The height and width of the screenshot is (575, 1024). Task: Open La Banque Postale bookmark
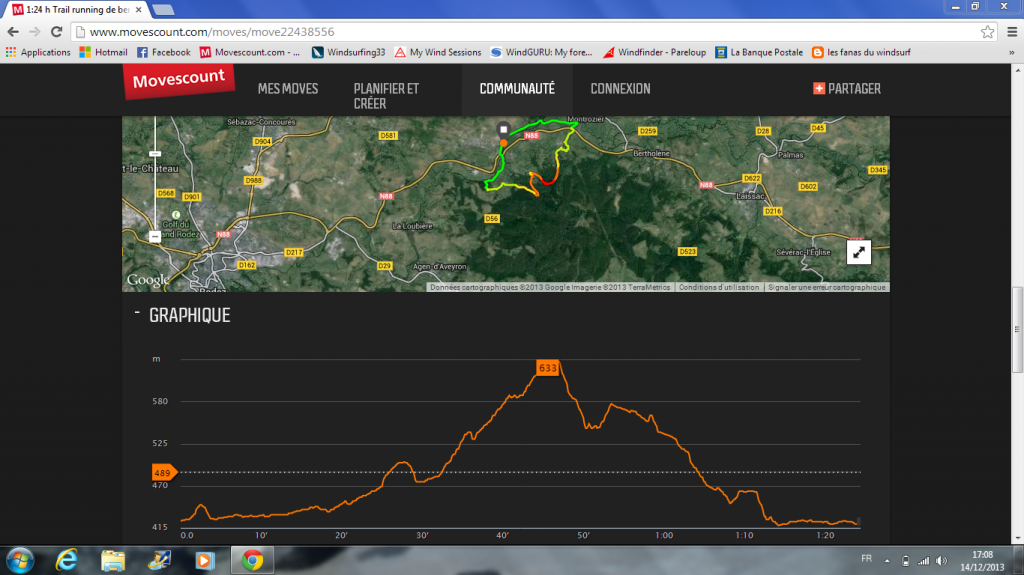[x=759, y=52]
